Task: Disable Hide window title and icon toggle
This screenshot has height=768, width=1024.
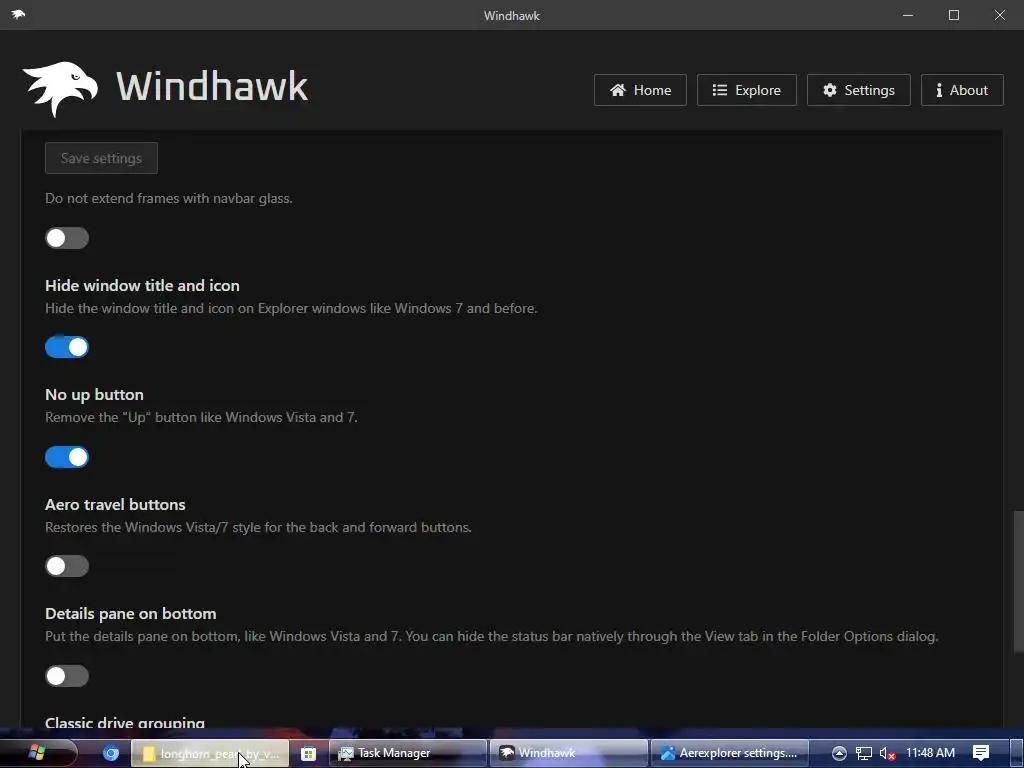Action: point(67,347)
